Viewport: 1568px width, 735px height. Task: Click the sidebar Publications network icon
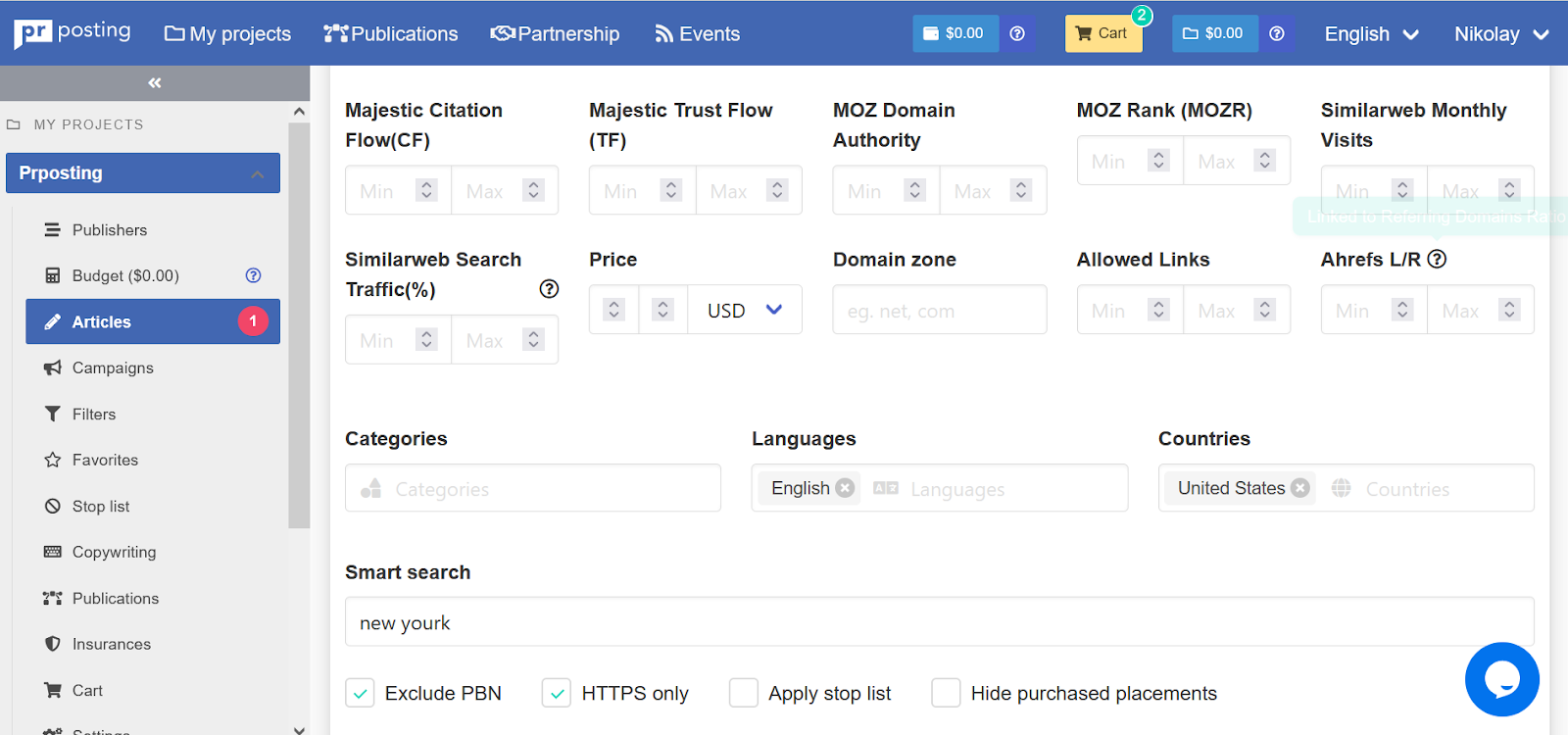(x=53, y=599)
